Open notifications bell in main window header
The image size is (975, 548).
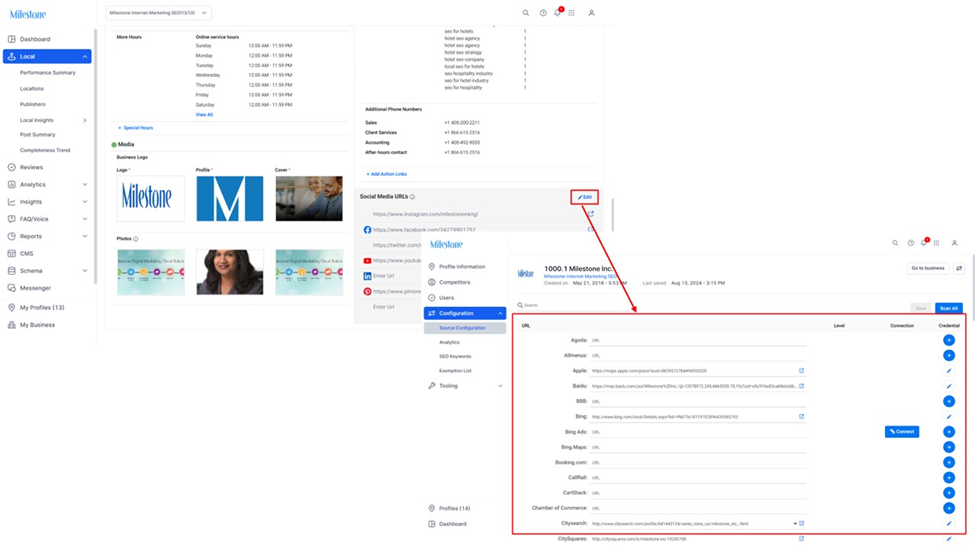(x=558, y=12)
